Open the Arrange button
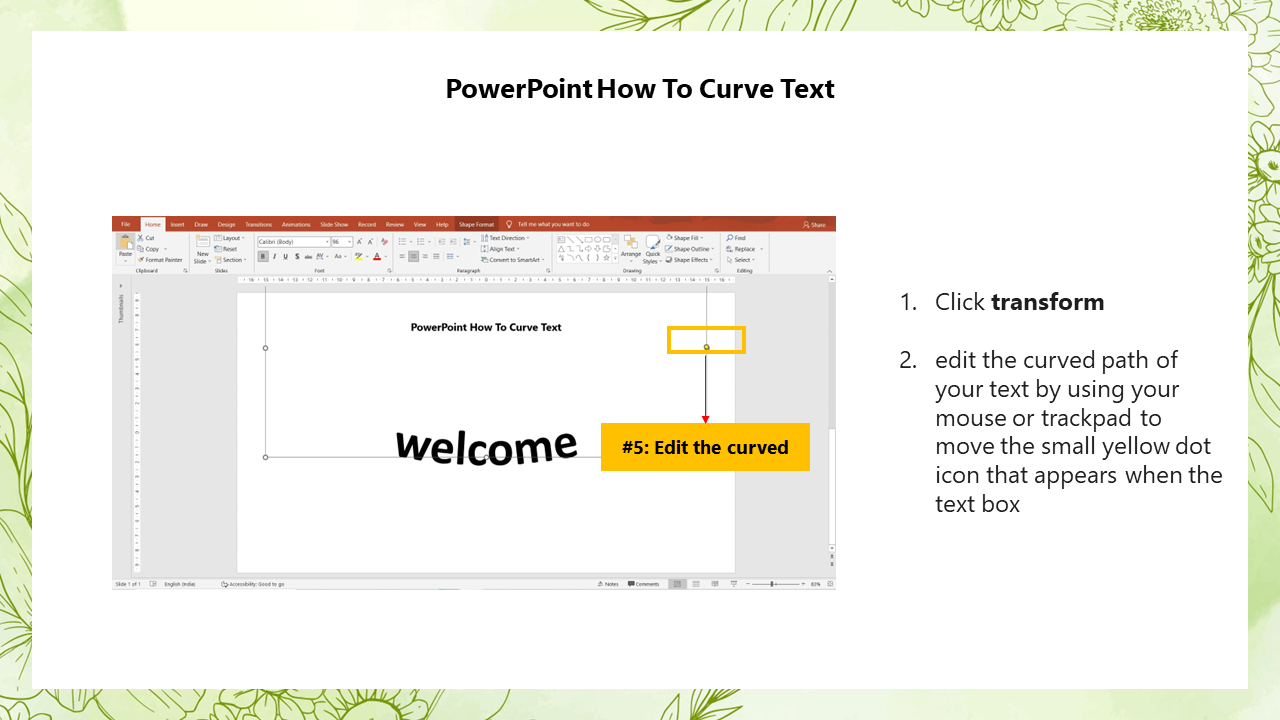This screenshot has height=720, width=1280. tap(631, 248)
